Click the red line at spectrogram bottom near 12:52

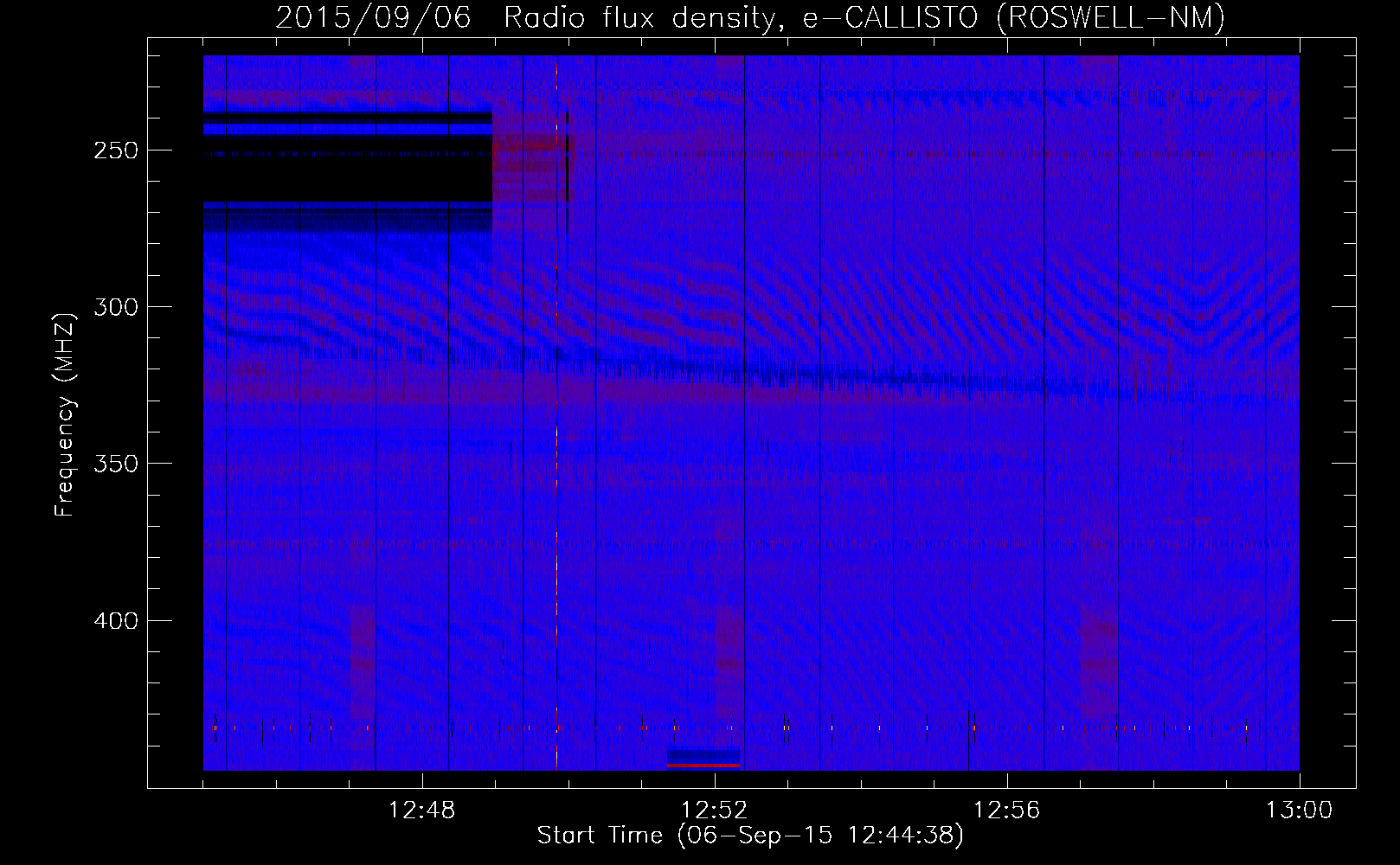(703, 766)
